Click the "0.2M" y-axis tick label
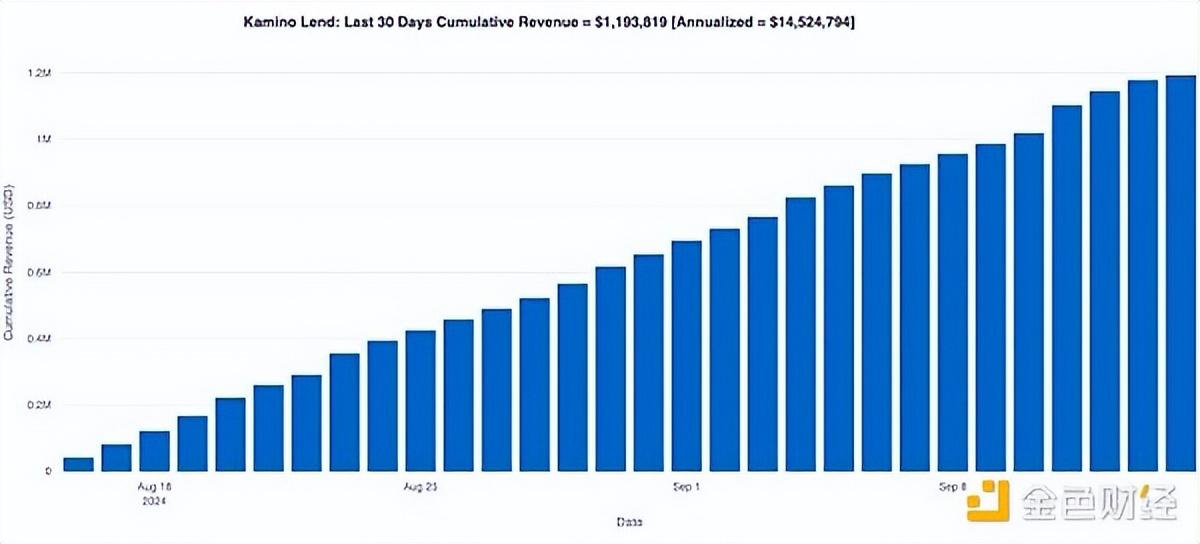The image size is (1200, 544). (41, 405)
